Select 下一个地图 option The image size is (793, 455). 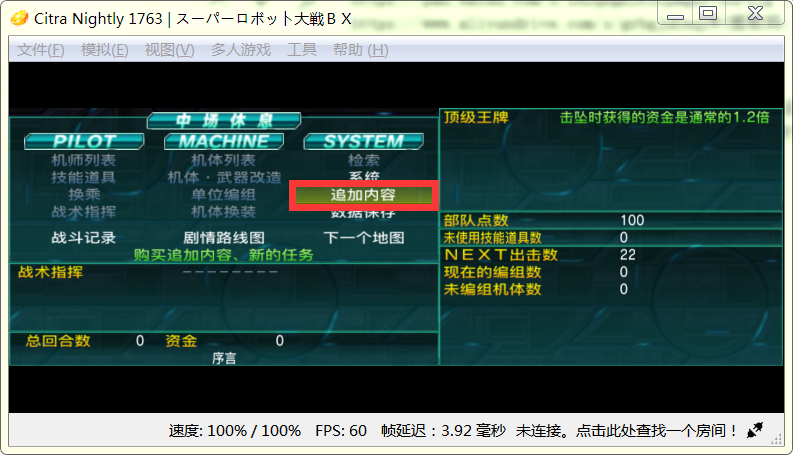(x=364, y=238)
